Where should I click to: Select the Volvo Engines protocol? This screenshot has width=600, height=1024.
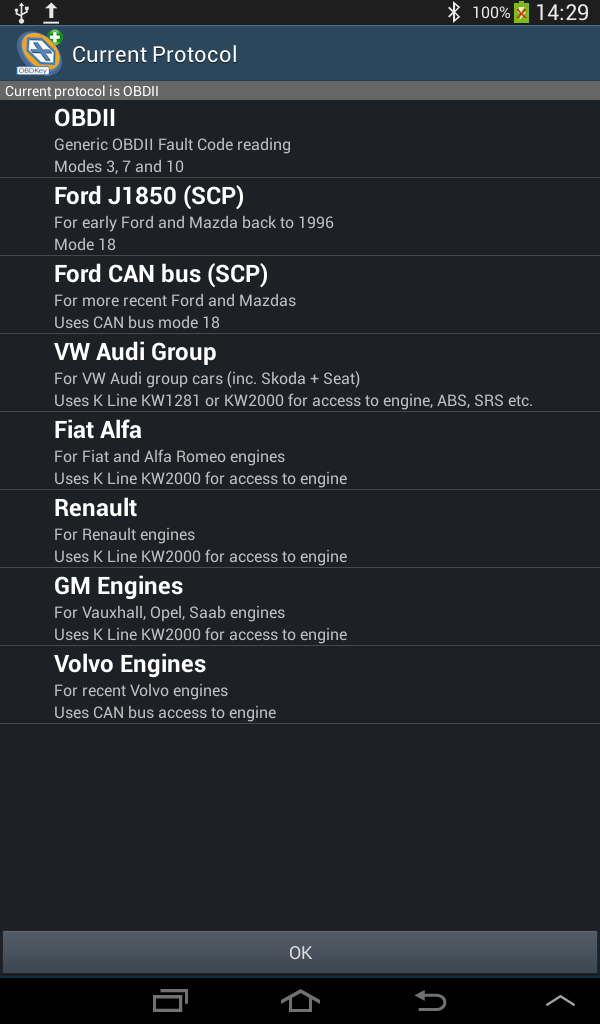point(300,686)
